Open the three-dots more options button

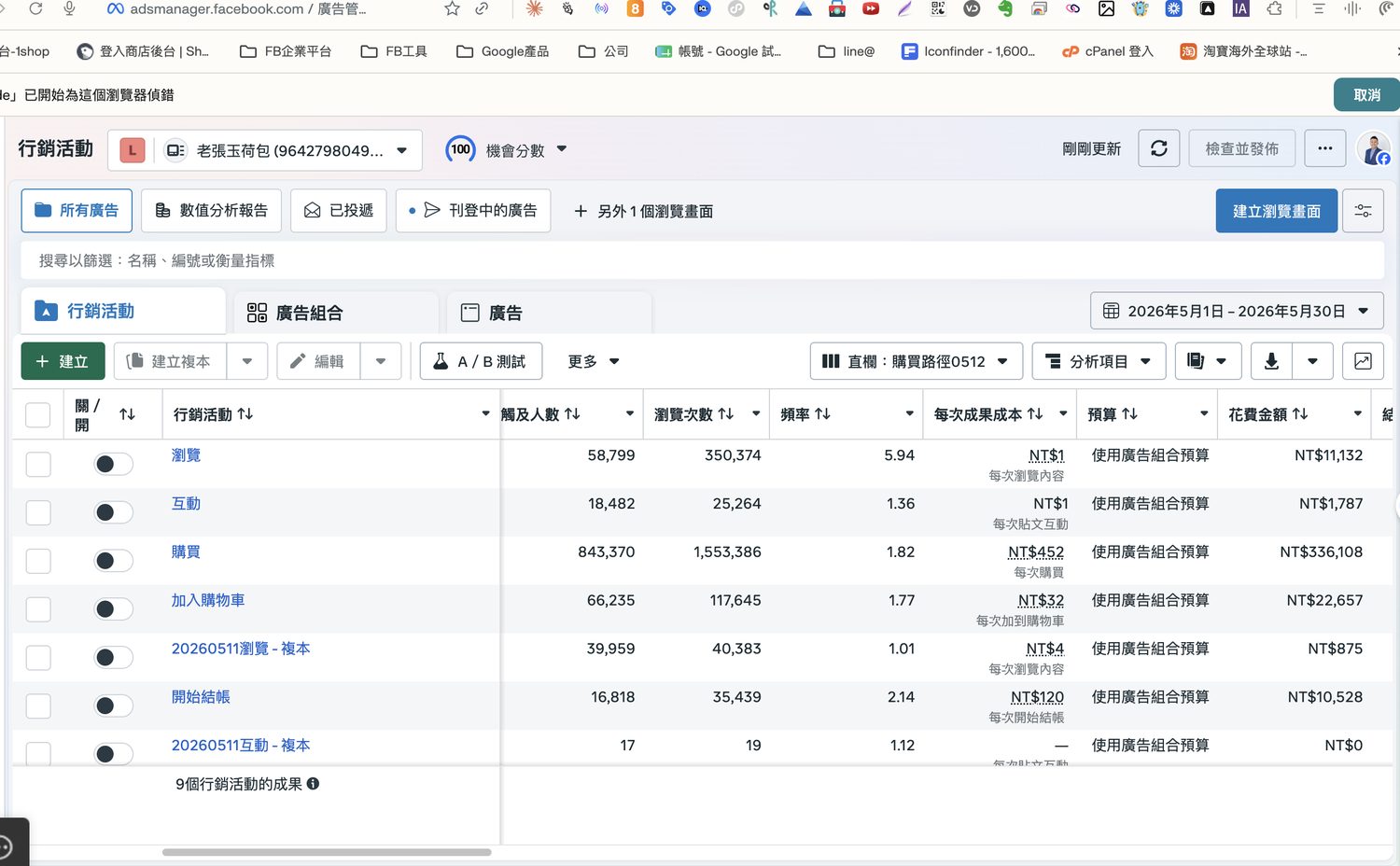[x=1324, y=148]
